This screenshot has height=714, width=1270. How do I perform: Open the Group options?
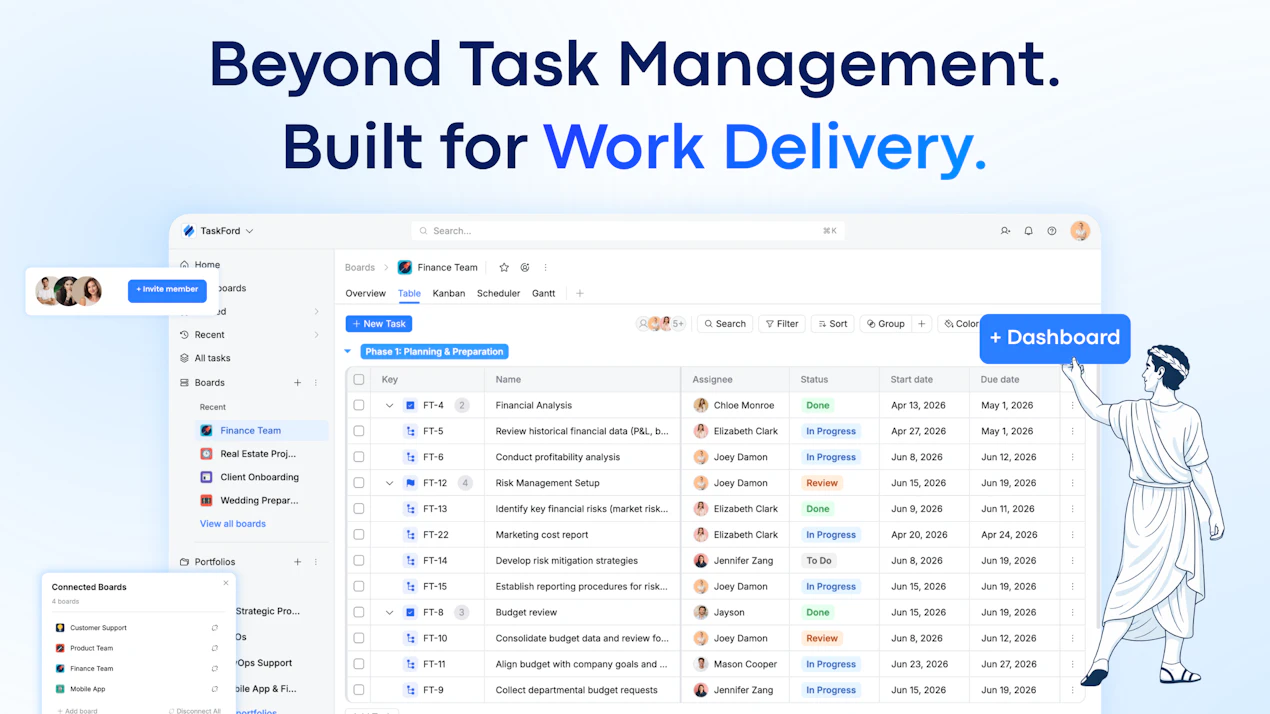click(886, 324)
